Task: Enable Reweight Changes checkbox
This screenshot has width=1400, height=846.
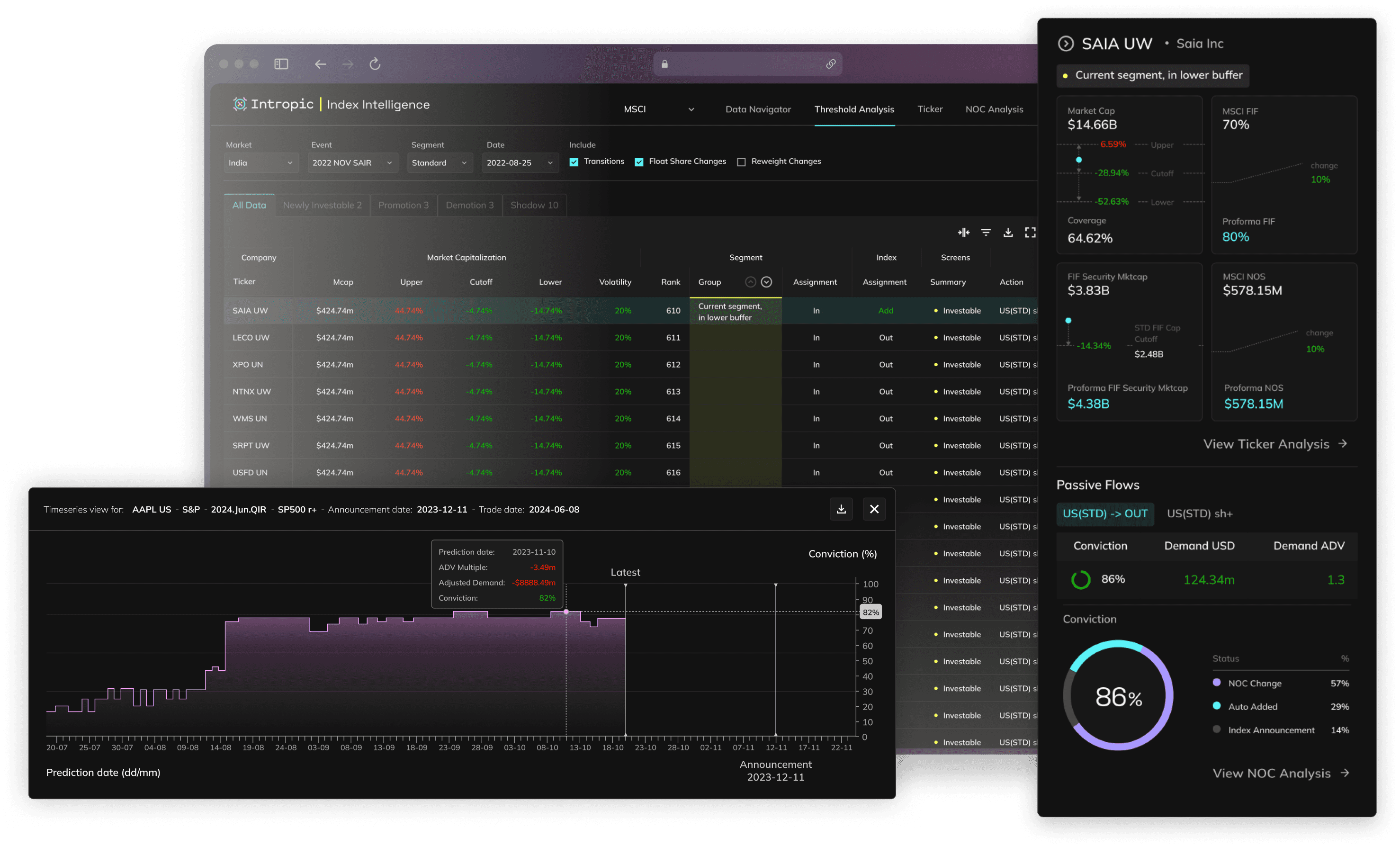Action: [742, 162]
